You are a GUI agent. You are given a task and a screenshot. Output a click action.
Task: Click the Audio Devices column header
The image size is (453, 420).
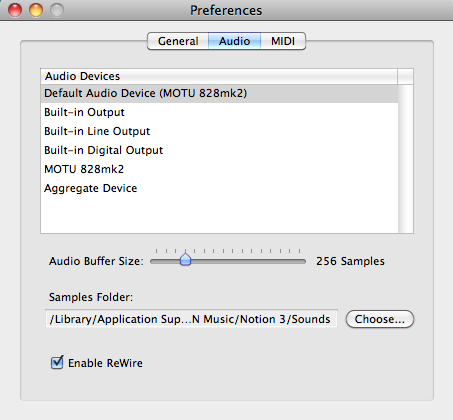(219, 76)
